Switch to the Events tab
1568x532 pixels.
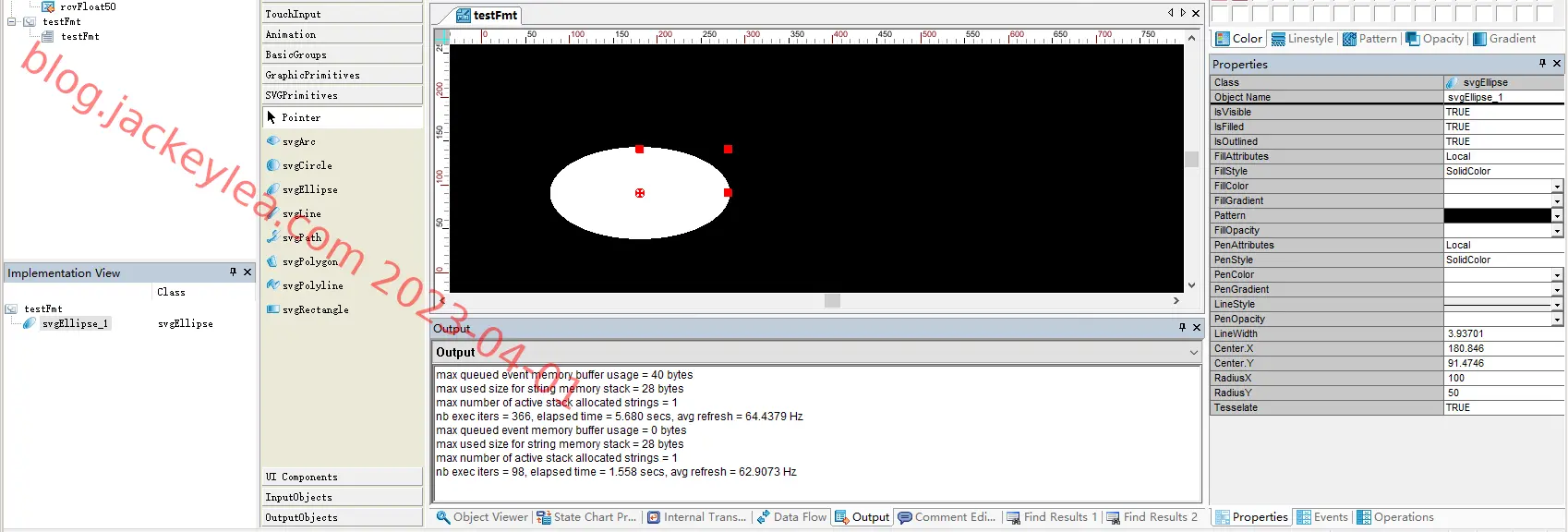[1322, 517]
